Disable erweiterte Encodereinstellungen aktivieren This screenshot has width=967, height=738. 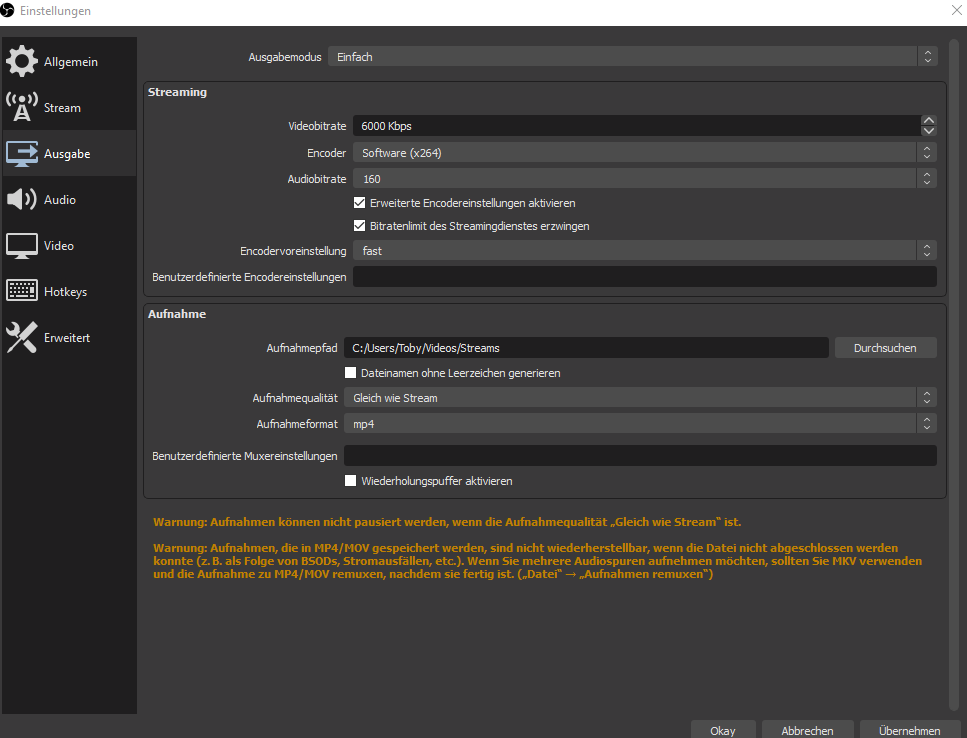point(360,202)
